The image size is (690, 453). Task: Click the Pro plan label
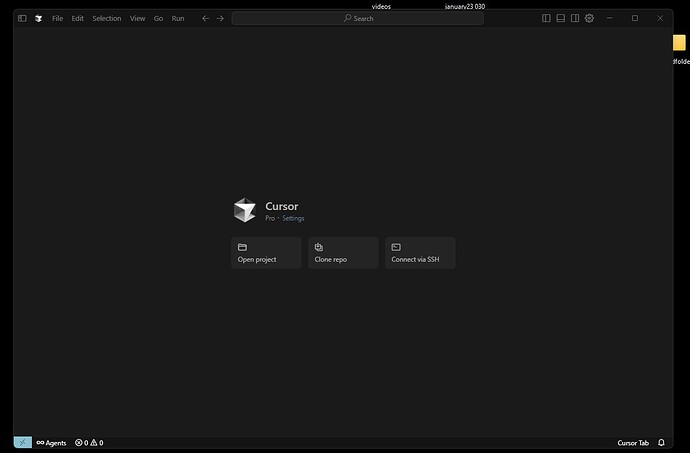click(x=270, y=218)
